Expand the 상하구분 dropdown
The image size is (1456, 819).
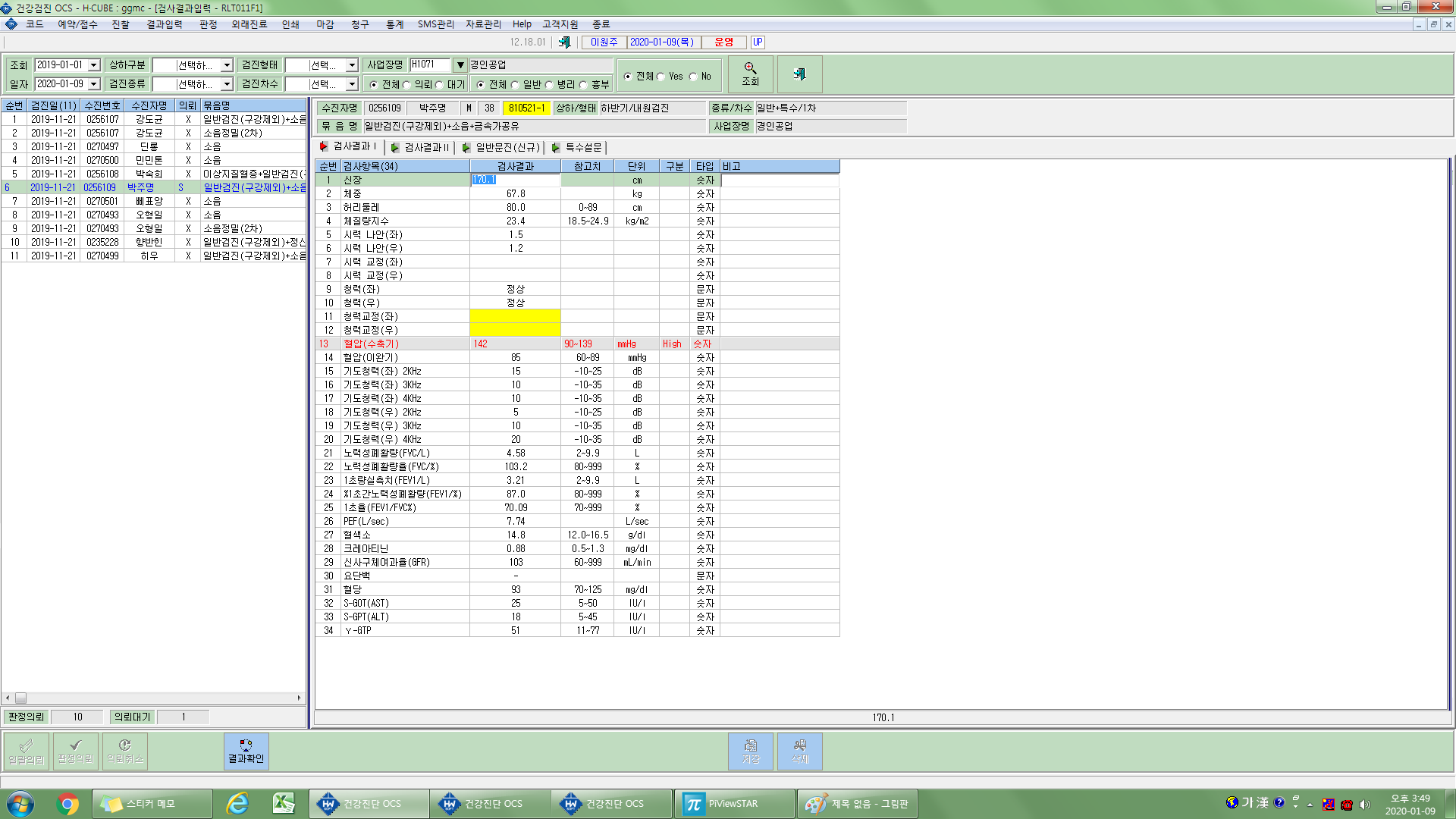tap(227, 65)
